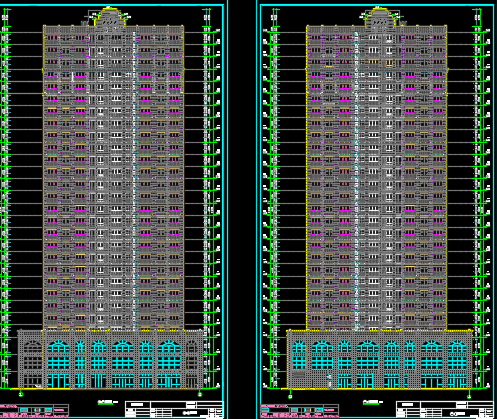
Task: Select the white title block of left sheet
Action: [174, 409]
